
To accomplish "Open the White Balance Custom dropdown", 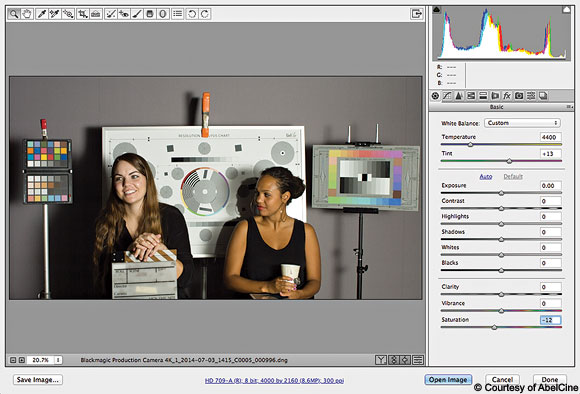I will coord(522,123).
